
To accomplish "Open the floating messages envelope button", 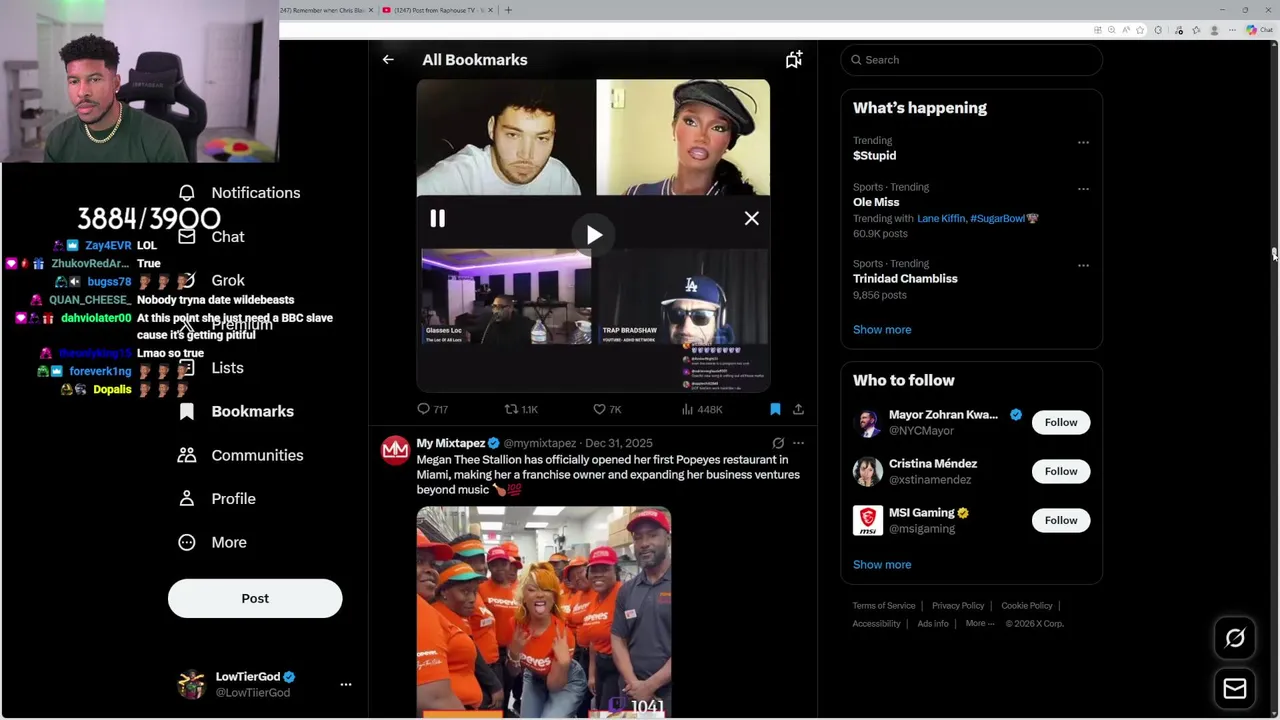I will point(1235,689).
